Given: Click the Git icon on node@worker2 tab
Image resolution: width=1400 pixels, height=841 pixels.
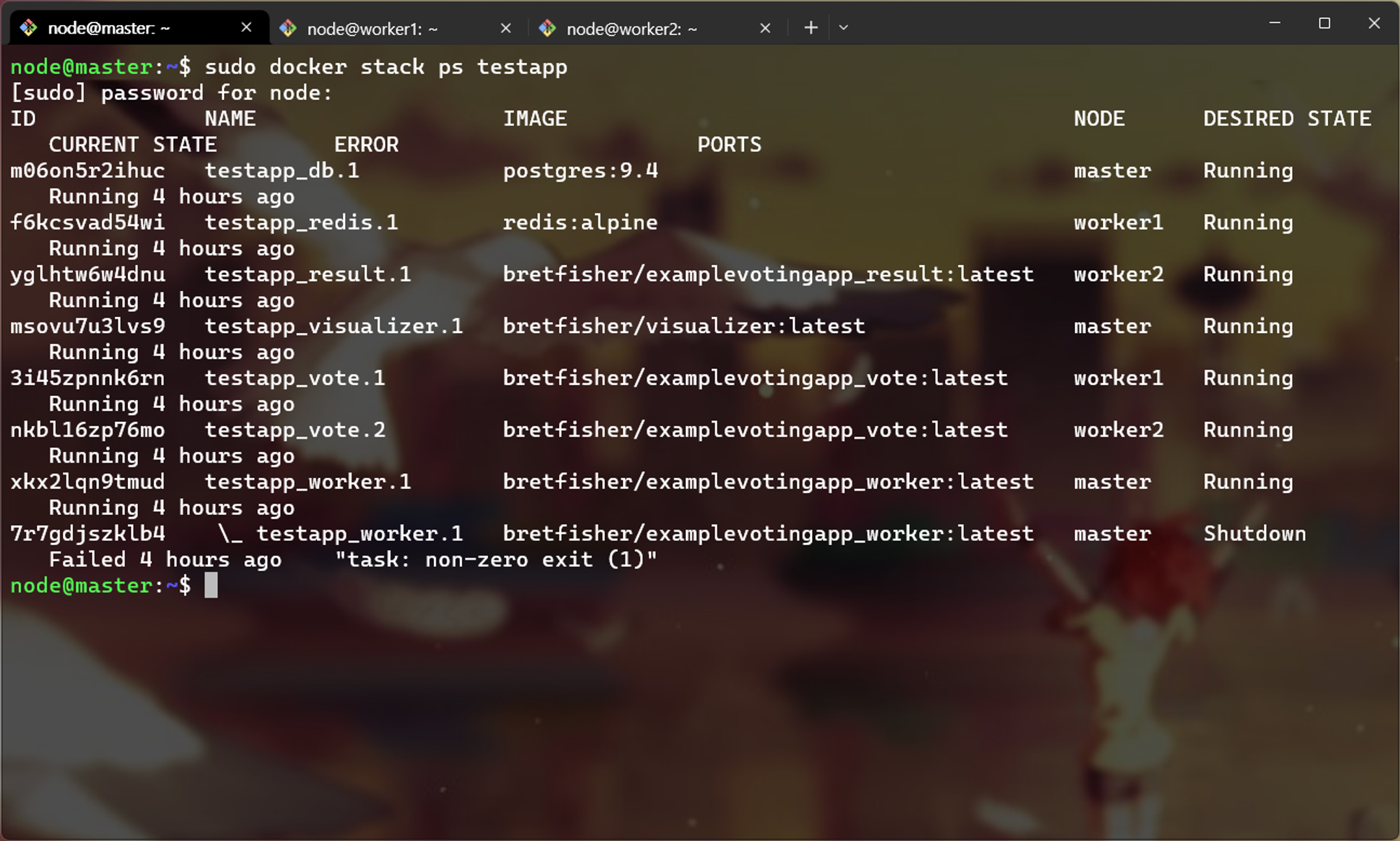Looking at the screenshot, I should coord(547,28).
